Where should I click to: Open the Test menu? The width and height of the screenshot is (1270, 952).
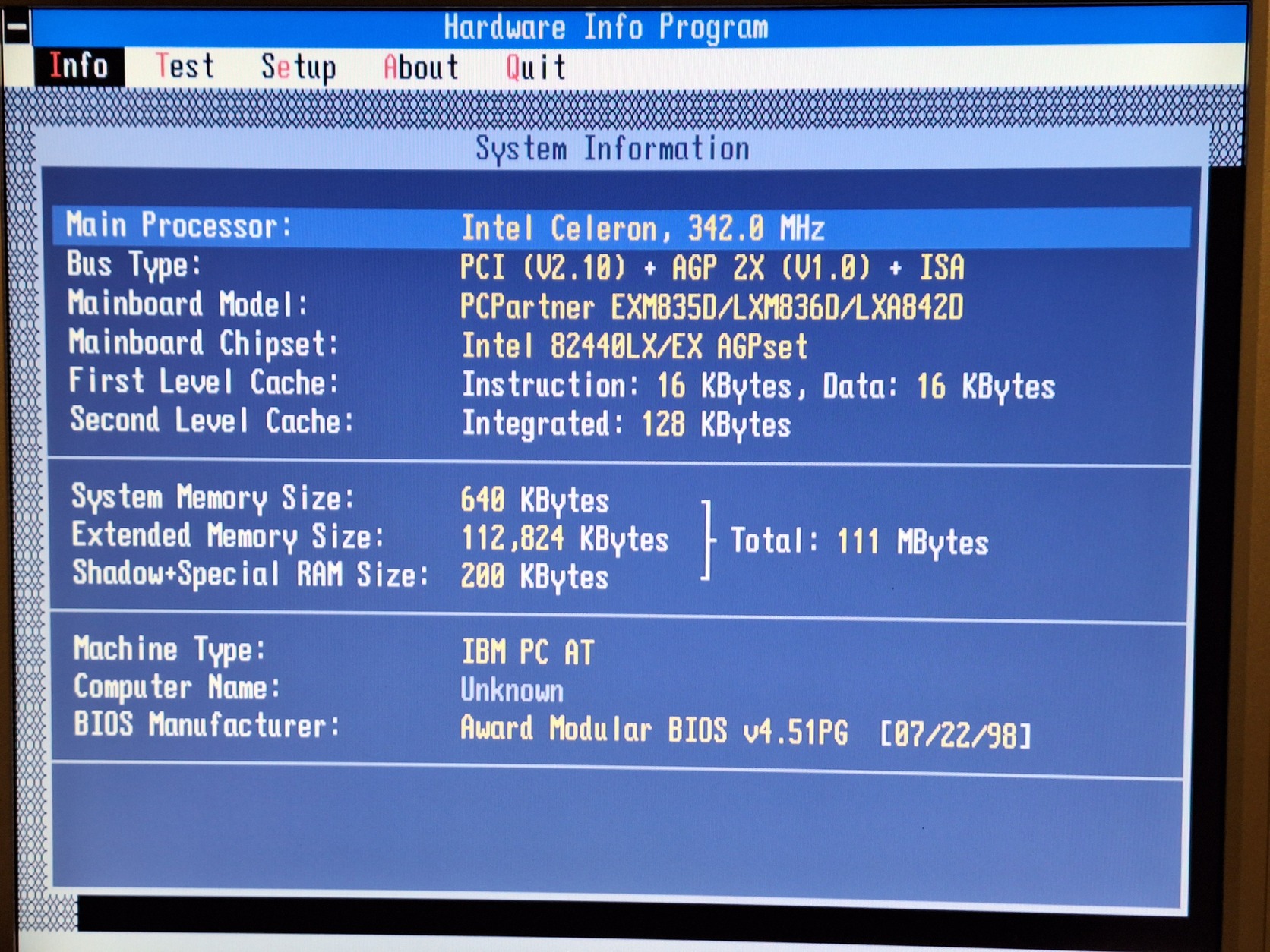coord(185,66)
